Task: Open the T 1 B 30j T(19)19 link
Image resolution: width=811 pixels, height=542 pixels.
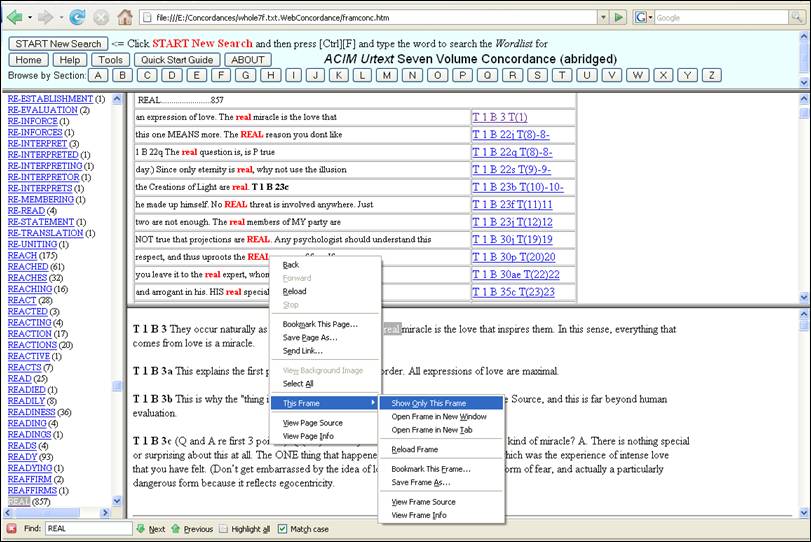Action: tap(512, 239)
